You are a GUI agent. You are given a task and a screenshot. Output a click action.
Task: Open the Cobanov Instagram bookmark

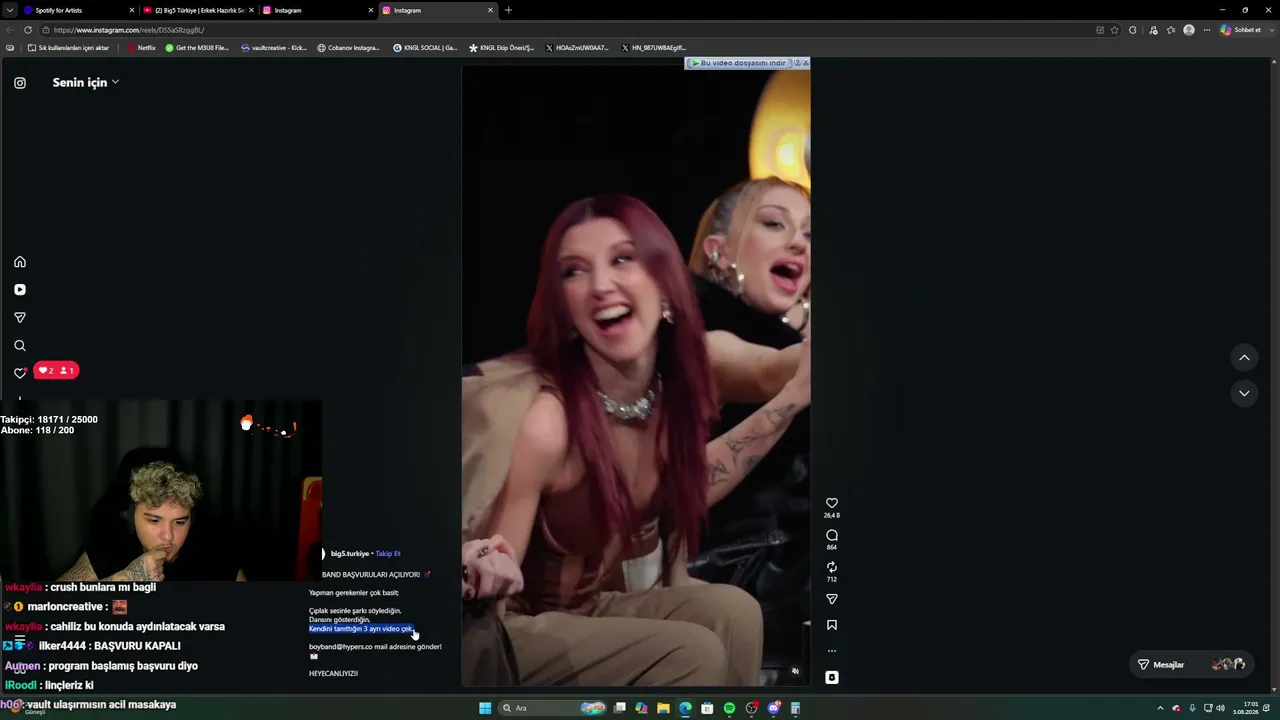coord(349,48)
